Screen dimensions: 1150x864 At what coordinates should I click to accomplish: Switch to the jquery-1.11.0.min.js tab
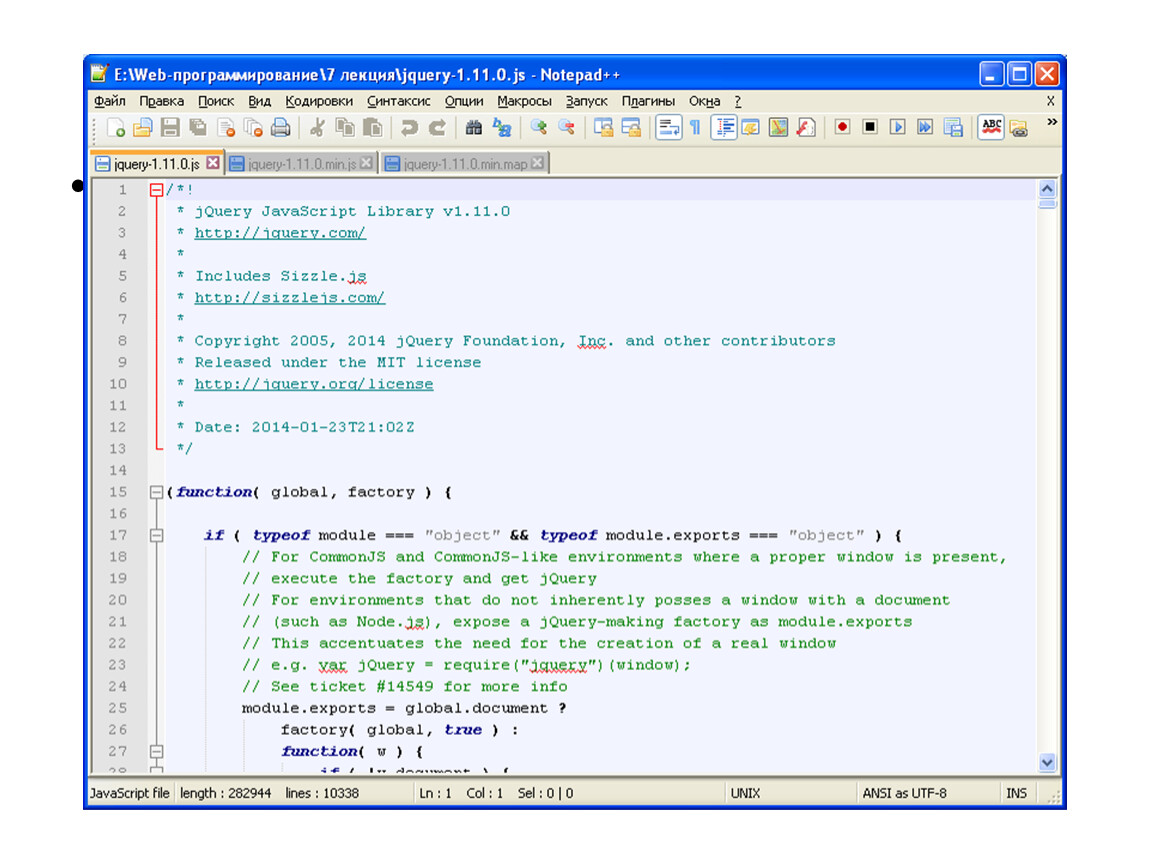tap(301, 164)
